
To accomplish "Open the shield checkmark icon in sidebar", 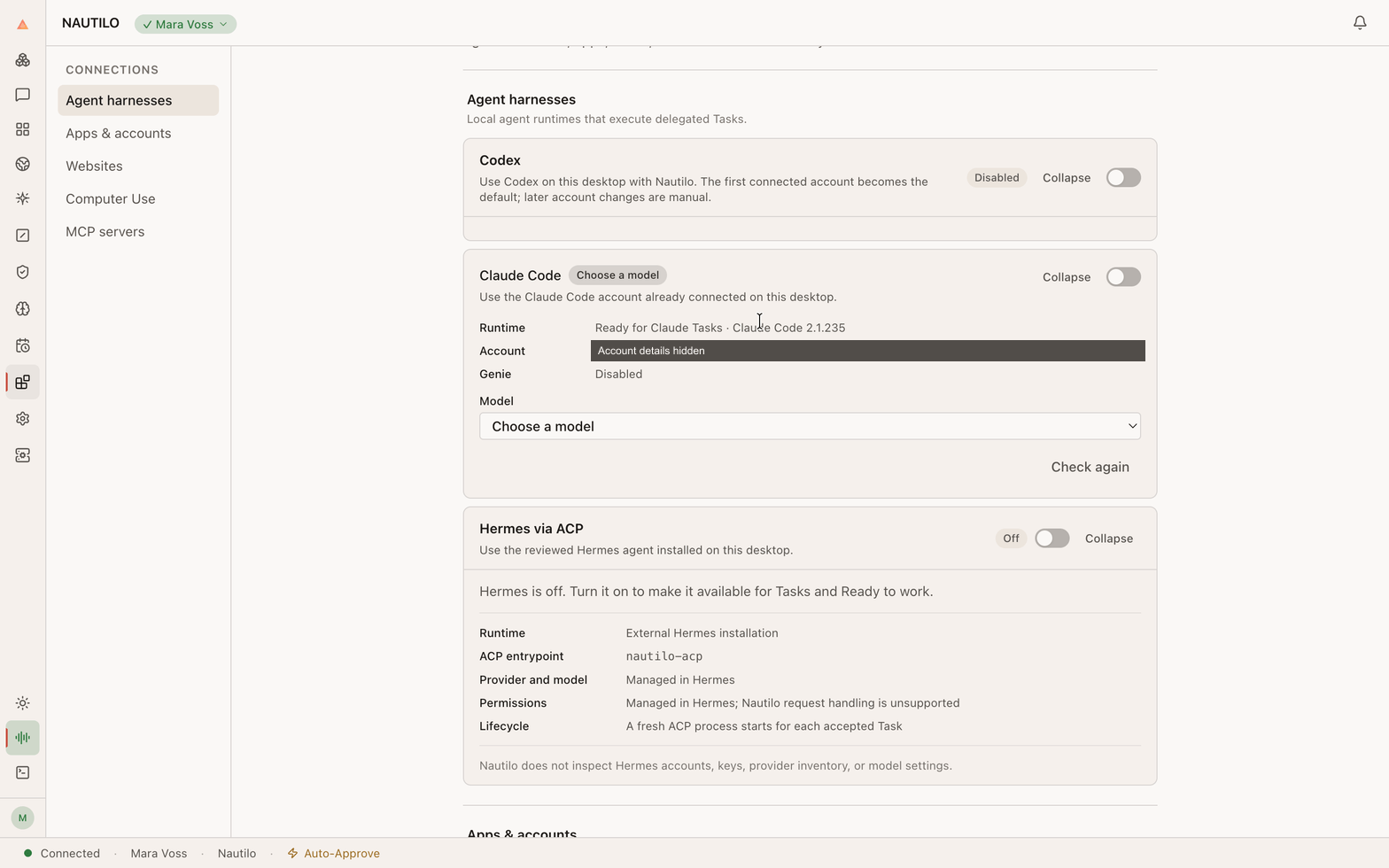I will tap(23, 272).
